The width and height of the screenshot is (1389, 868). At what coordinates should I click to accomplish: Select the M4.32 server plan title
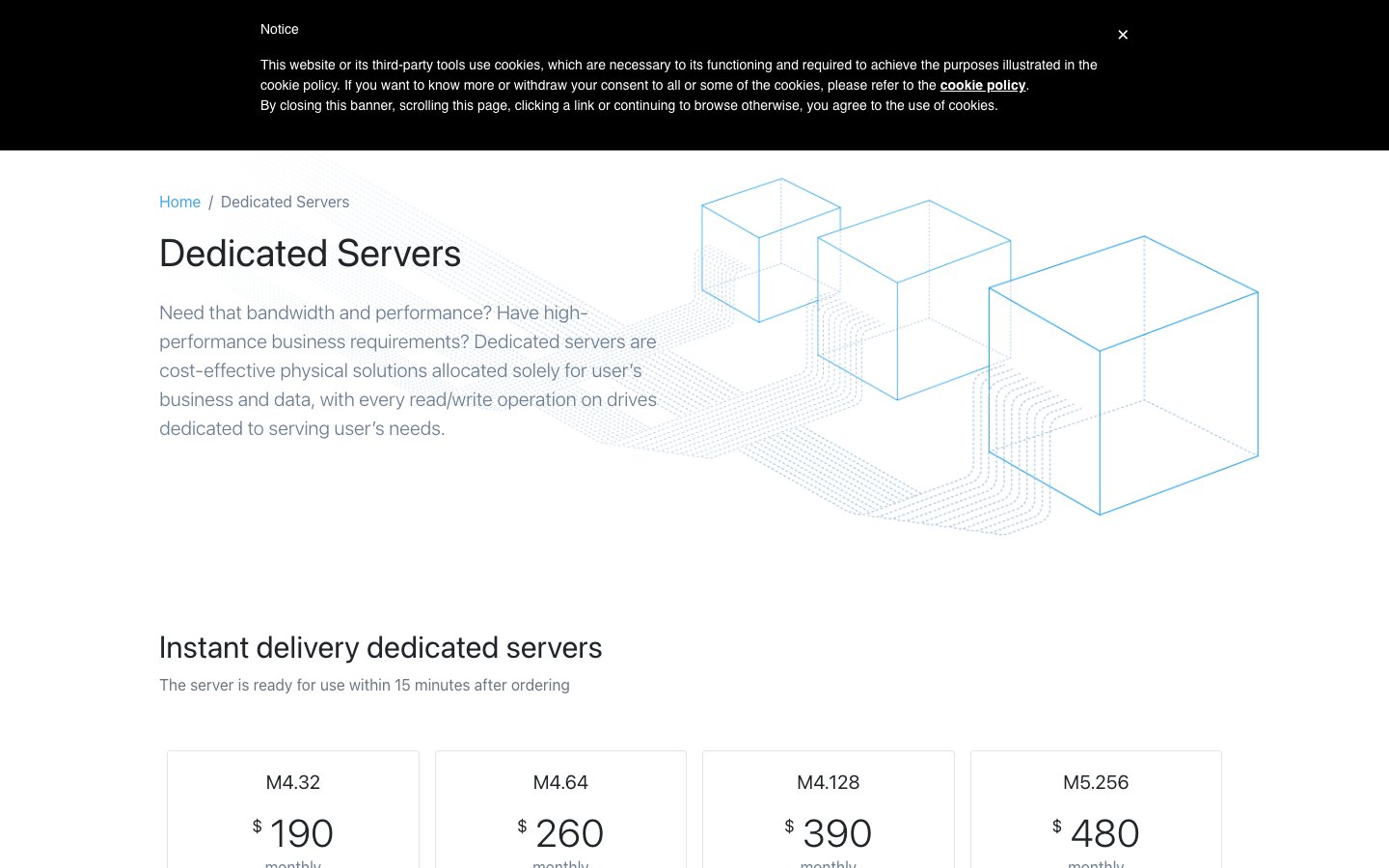(x=293, y=782)
